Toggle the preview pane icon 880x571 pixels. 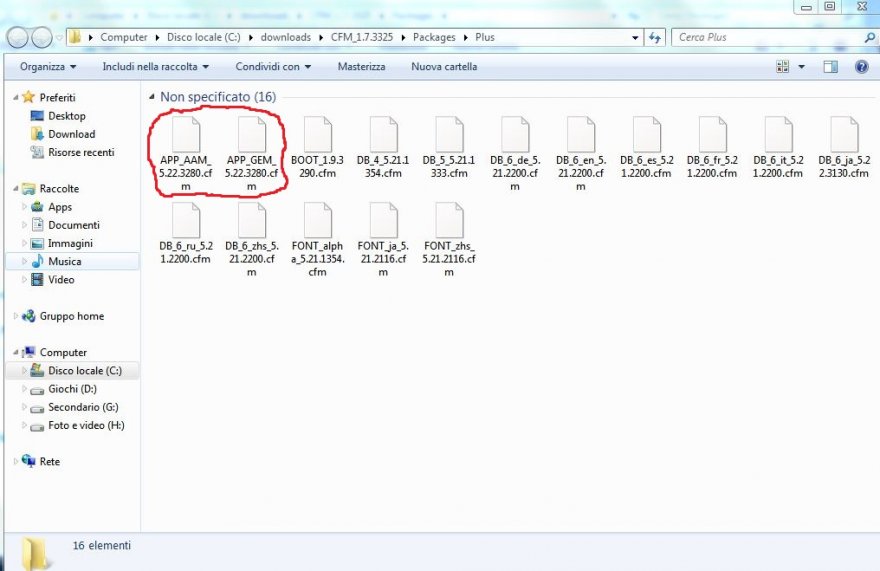pos(830,67)
